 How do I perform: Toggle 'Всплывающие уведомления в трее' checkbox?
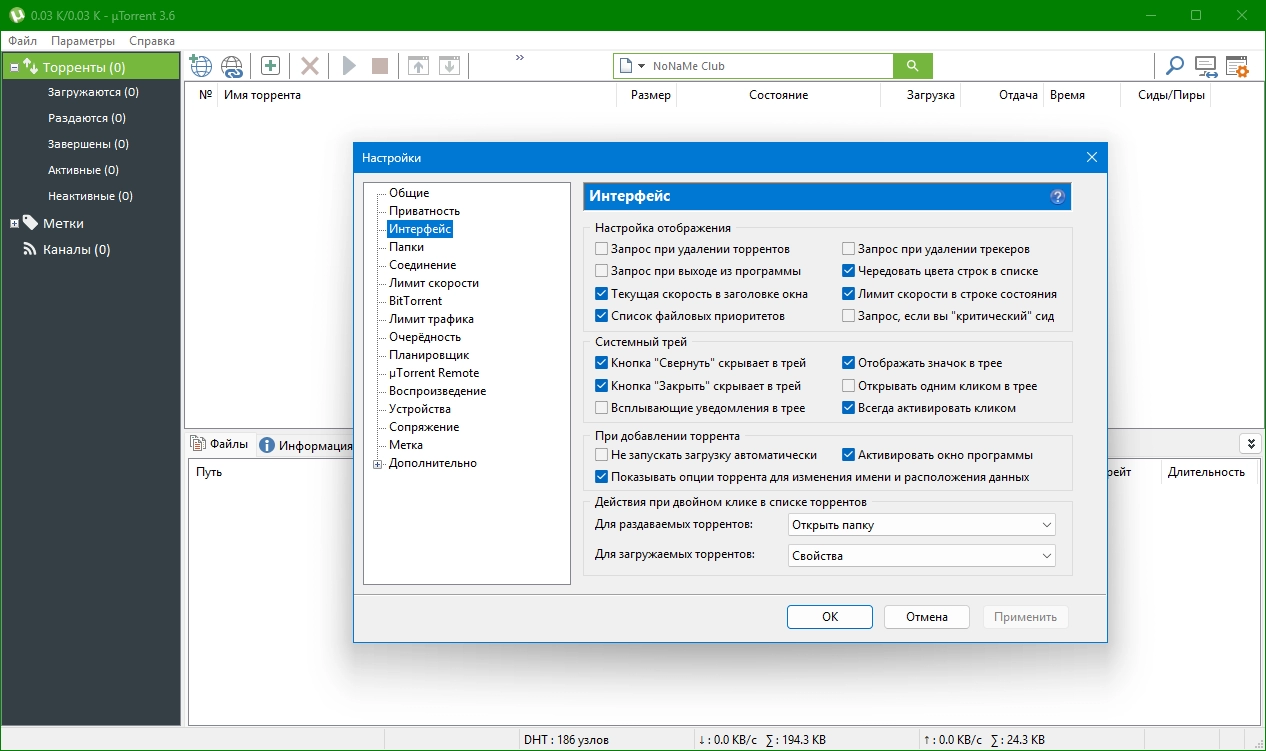coord(601,408)
